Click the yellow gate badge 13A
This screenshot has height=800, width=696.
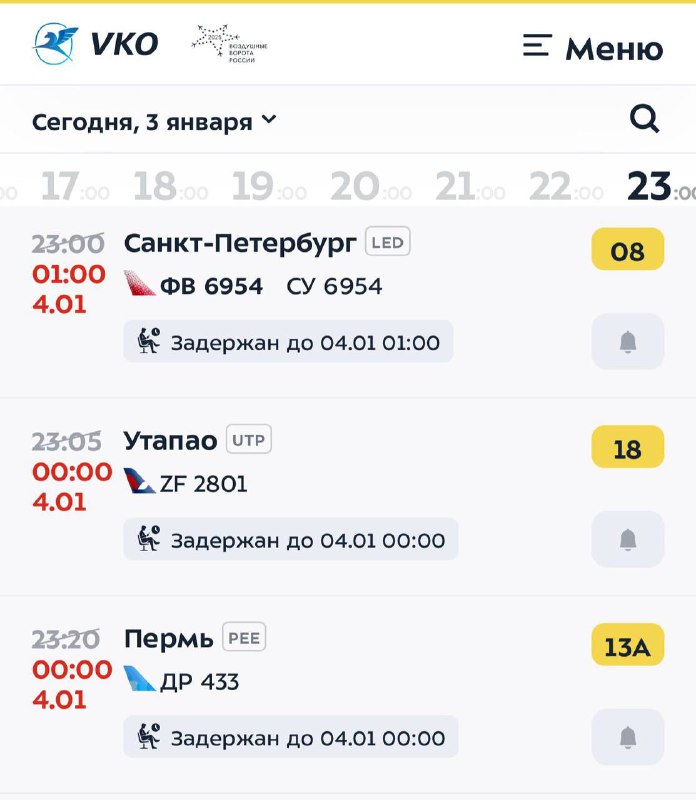click(x=628, y=645)
